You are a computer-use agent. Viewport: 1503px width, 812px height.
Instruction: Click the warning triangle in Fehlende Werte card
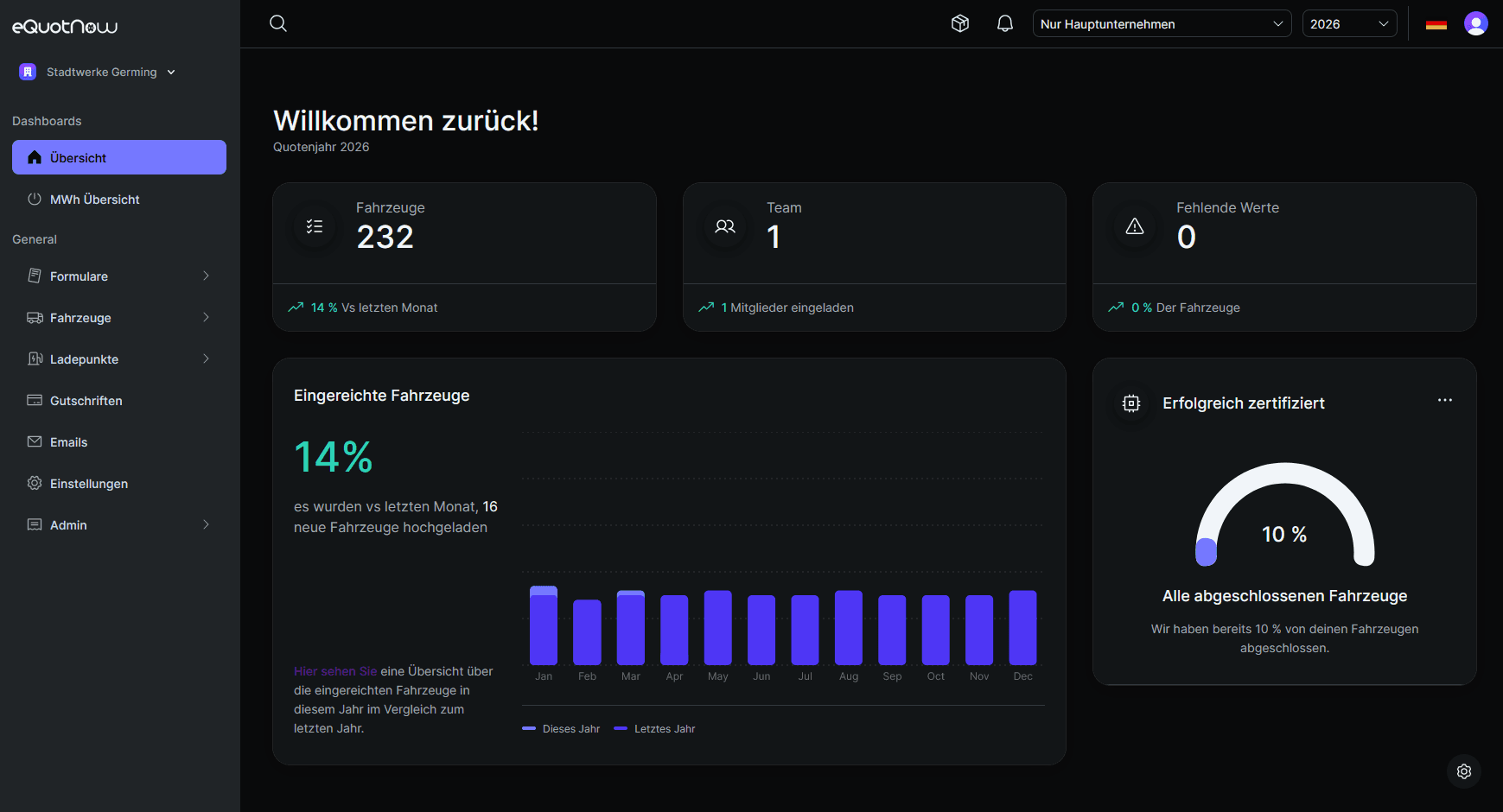1135,226
